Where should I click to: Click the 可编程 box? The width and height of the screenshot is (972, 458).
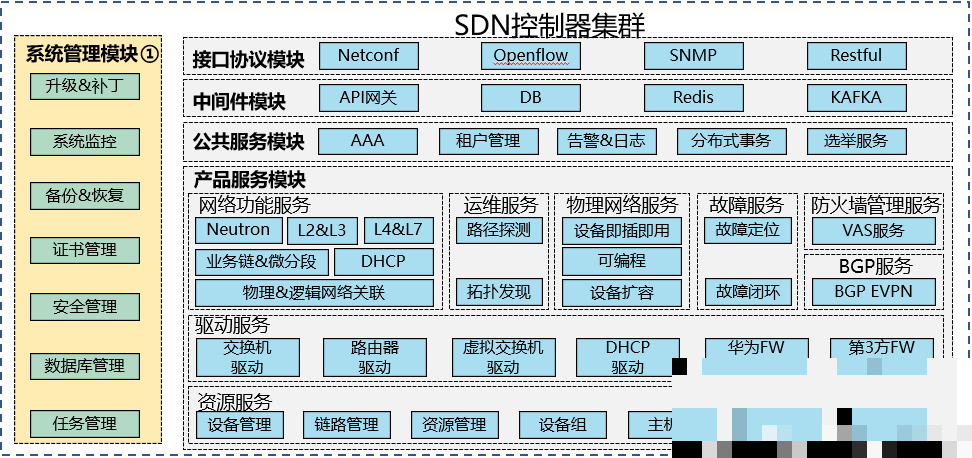coord(622,262)
